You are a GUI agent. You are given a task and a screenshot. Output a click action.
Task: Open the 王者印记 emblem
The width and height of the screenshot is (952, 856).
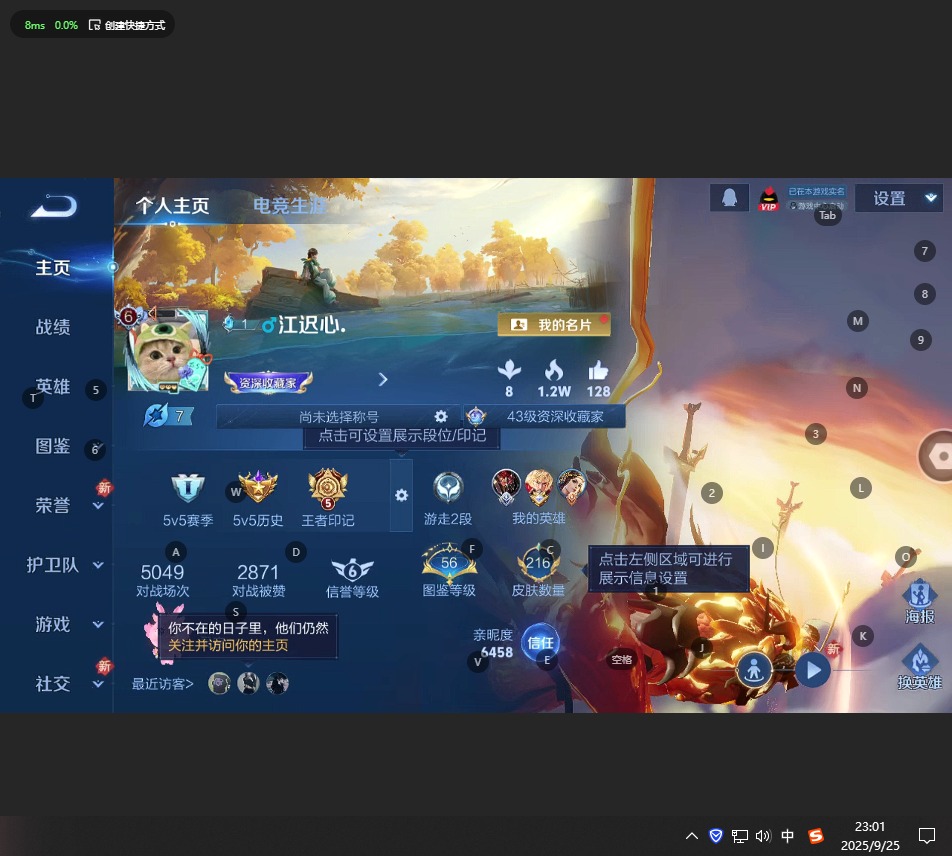click(x=328, y=488)
